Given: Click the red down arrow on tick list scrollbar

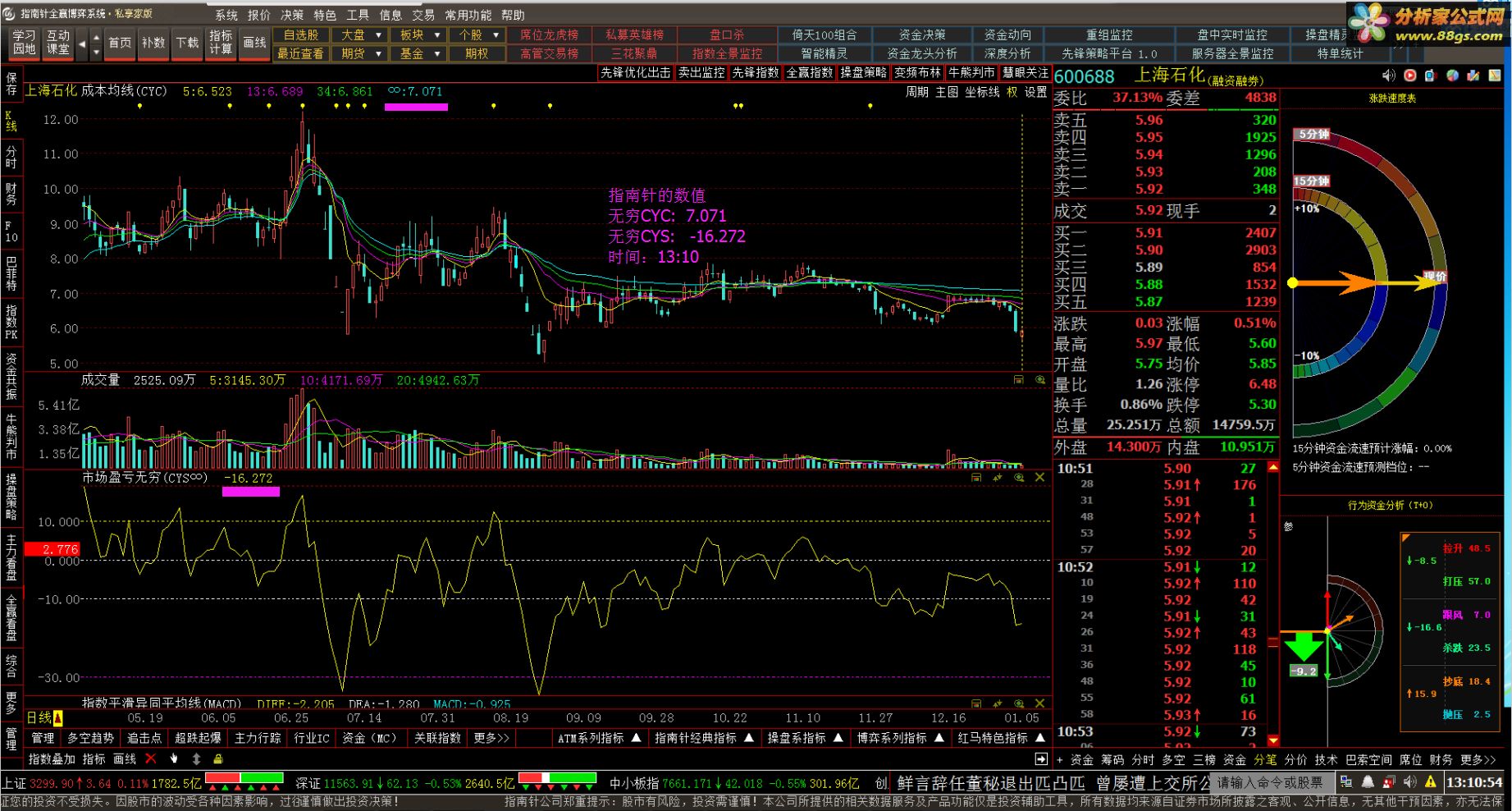Looking at the screenshot, I should coord(1273,740).
